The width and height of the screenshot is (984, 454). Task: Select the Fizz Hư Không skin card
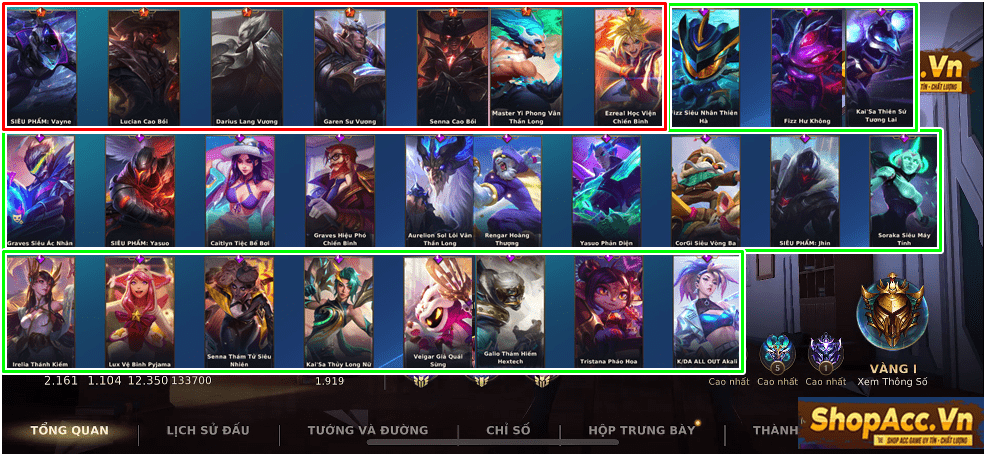click(807, 67)
